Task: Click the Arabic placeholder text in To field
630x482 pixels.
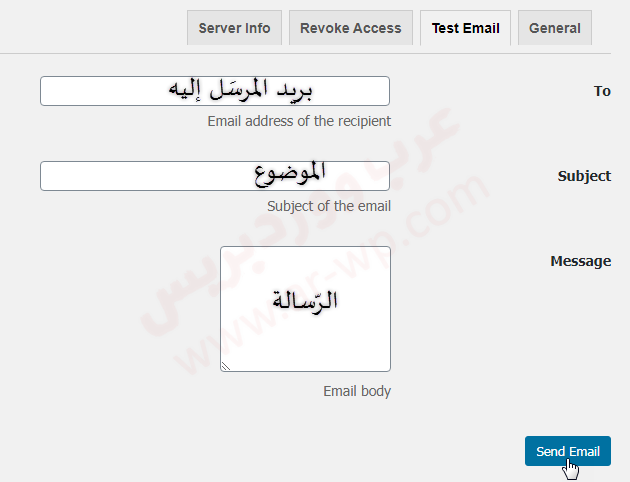Action: tap(240, 91)
